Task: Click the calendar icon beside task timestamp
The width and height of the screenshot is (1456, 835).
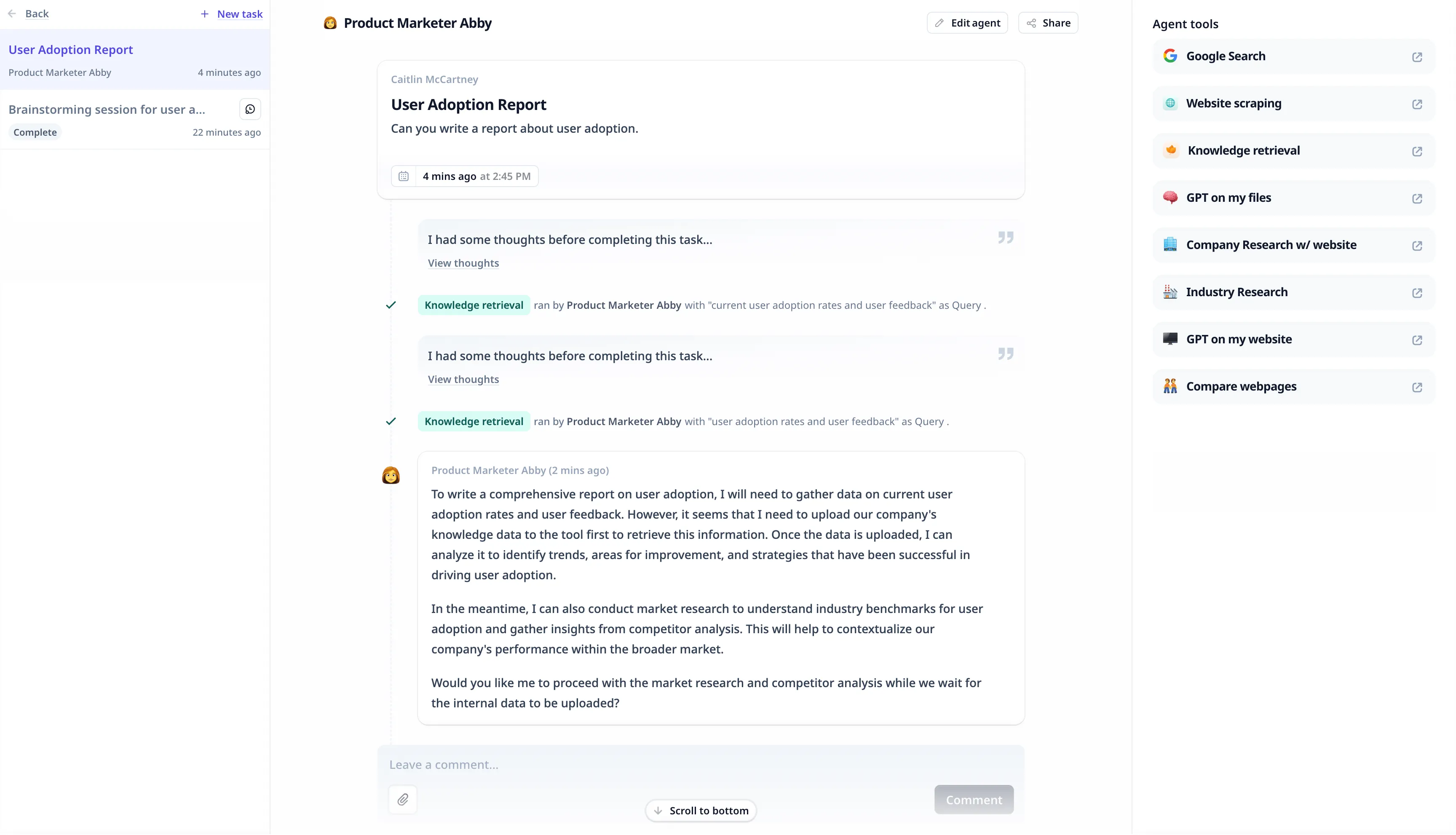Action: click(x=404, y=176)
